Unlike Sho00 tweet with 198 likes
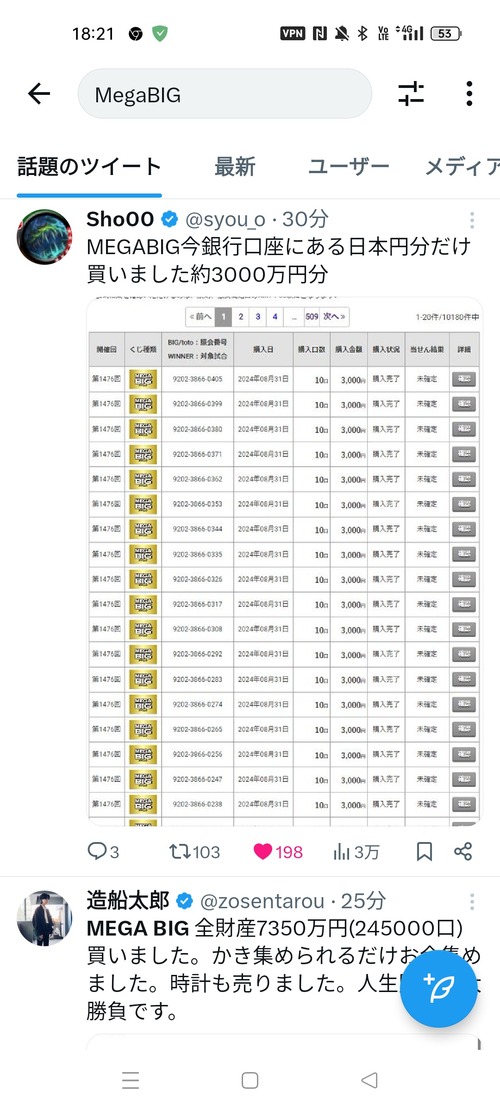 pyautogui.click(x=278, y=851)
